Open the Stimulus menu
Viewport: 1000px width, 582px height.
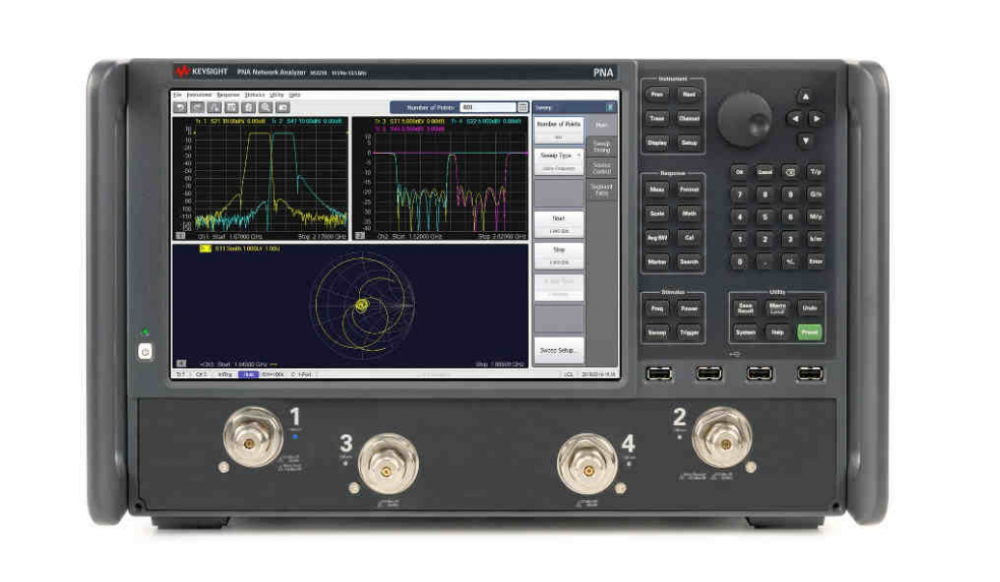254,95
